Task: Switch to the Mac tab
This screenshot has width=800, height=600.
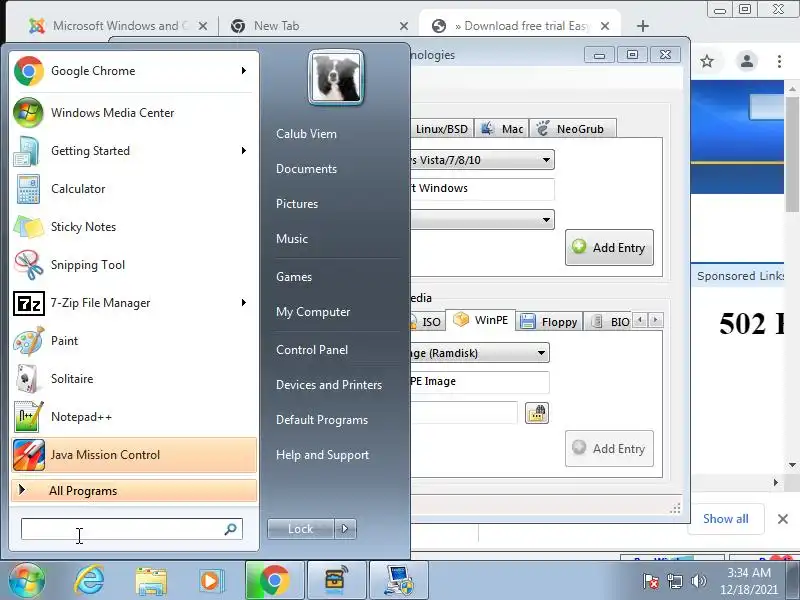Action: [502, 129]
